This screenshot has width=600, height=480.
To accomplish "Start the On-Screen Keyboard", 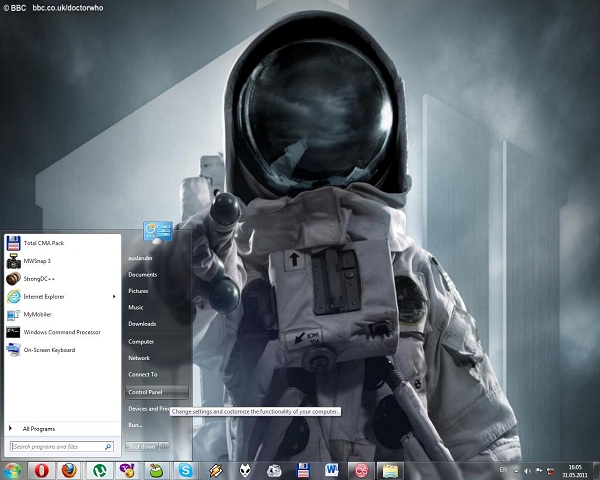I will [48, 350].
